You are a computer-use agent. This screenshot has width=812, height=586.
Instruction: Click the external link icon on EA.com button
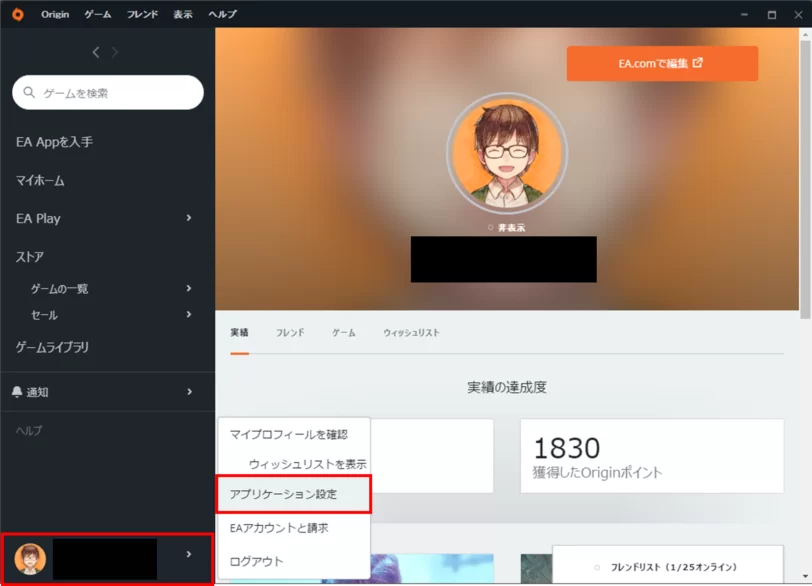click(x=698, y=63)
